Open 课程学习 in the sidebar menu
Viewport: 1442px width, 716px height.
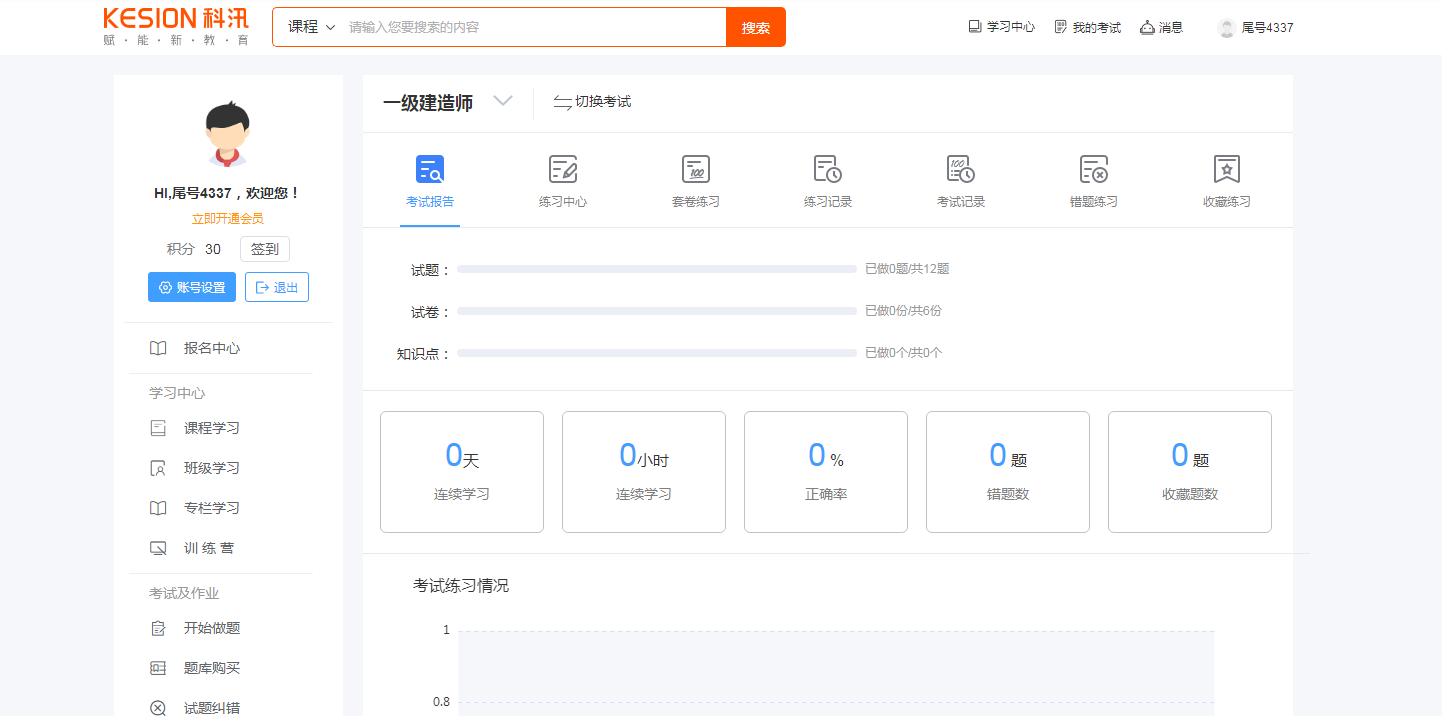pyautogui.click(x=211, y=428)
